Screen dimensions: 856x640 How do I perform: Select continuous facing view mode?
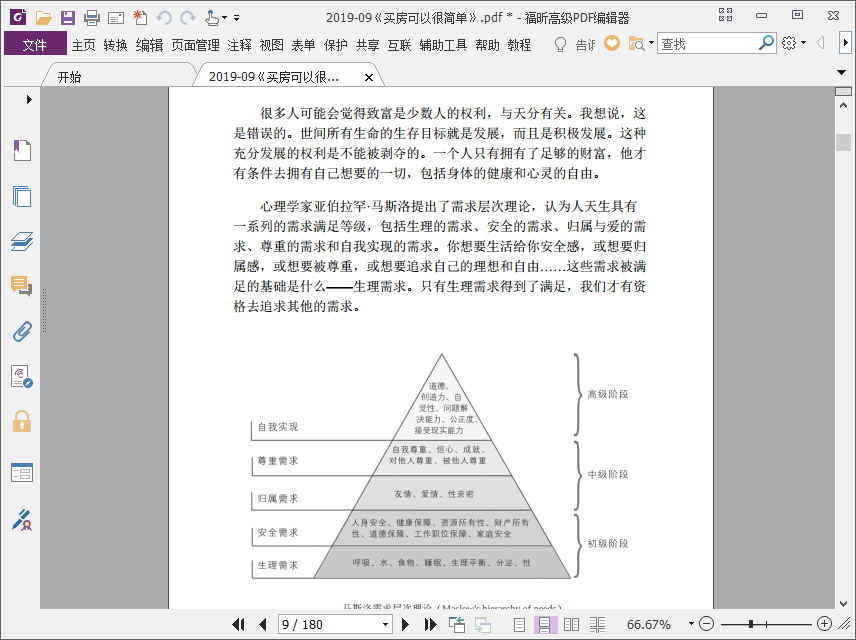click(x=597, y=624)
